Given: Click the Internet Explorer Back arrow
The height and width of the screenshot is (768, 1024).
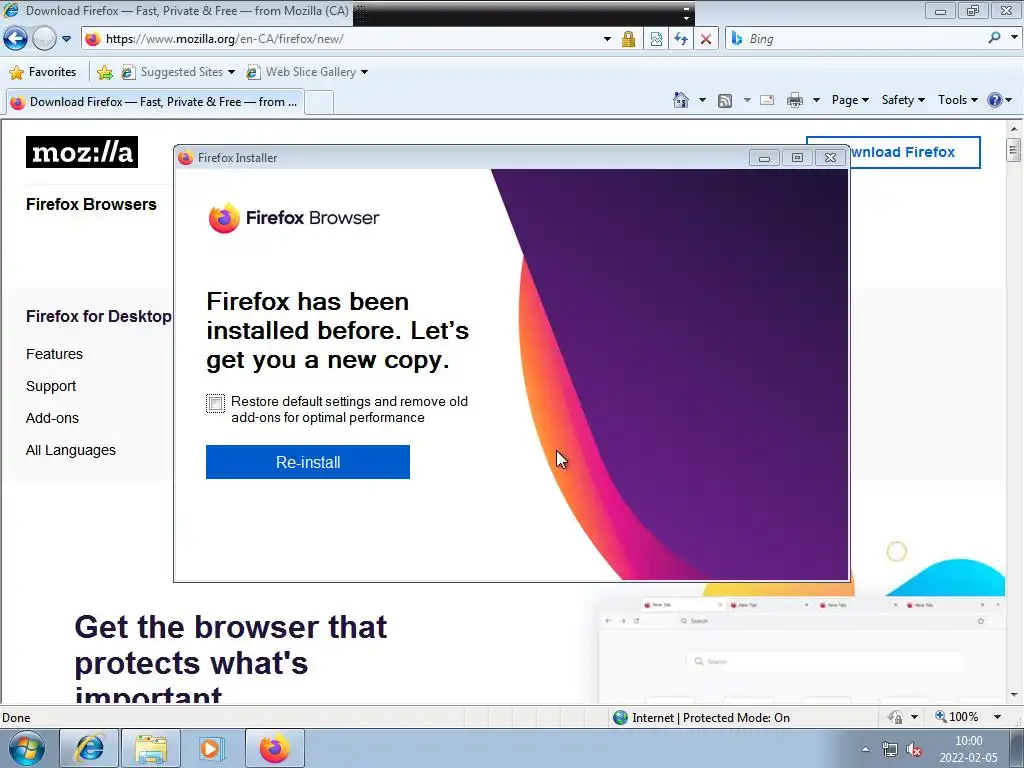Looking at the screenshot, I should [15, 39].
